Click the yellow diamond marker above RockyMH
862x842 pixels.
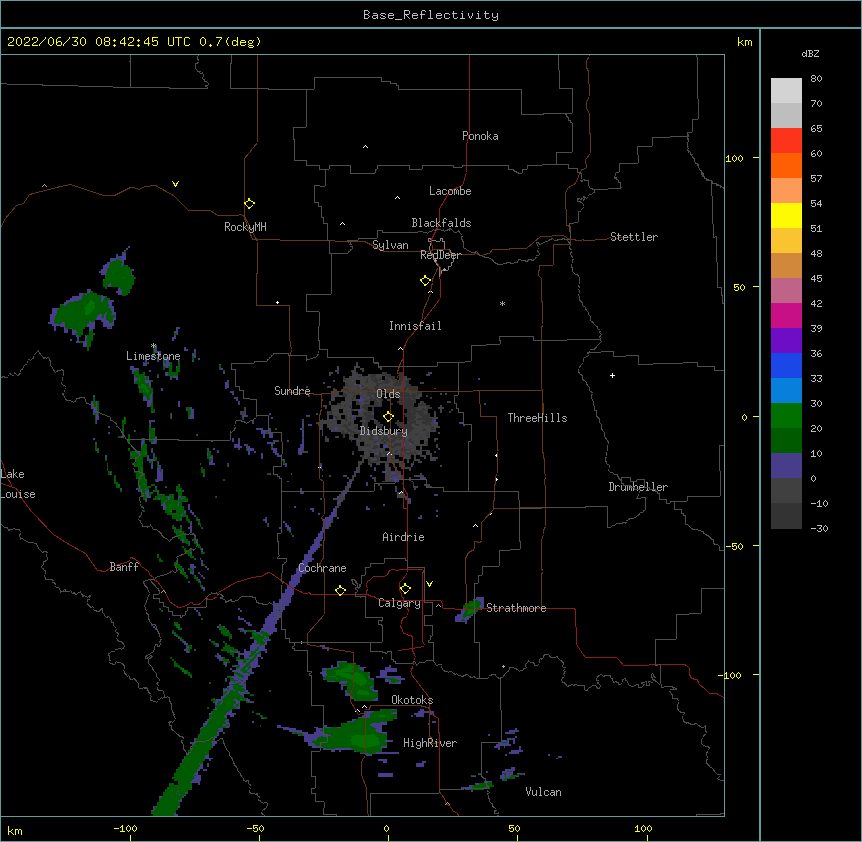tap(250, 204)
